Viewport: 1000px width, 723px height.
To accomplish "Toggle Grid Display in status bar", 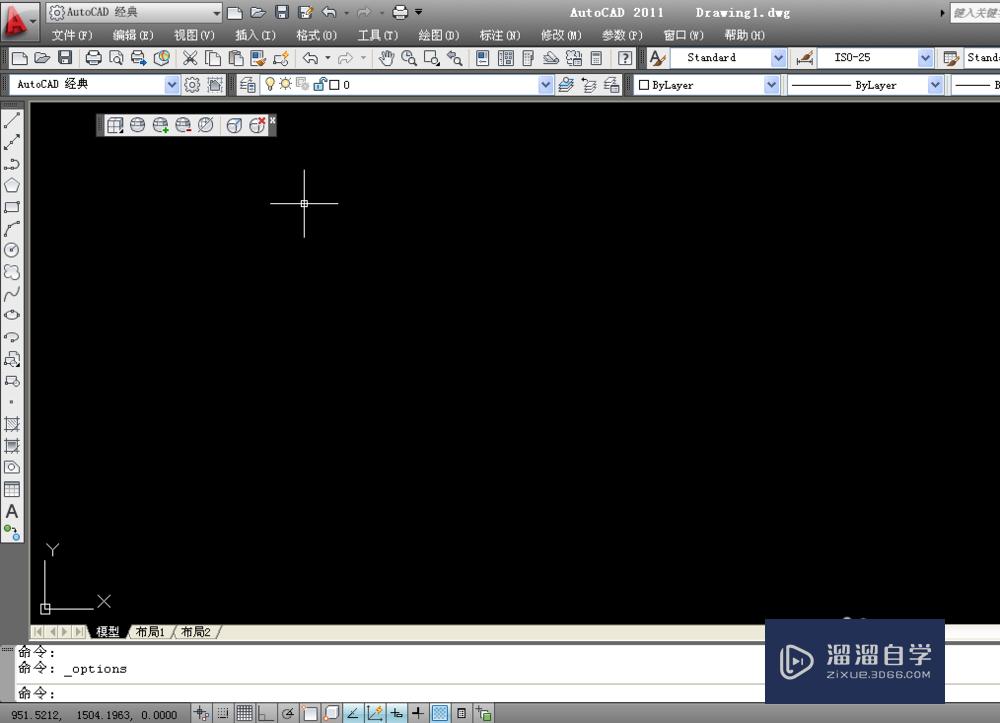I will tap(244, 713).
